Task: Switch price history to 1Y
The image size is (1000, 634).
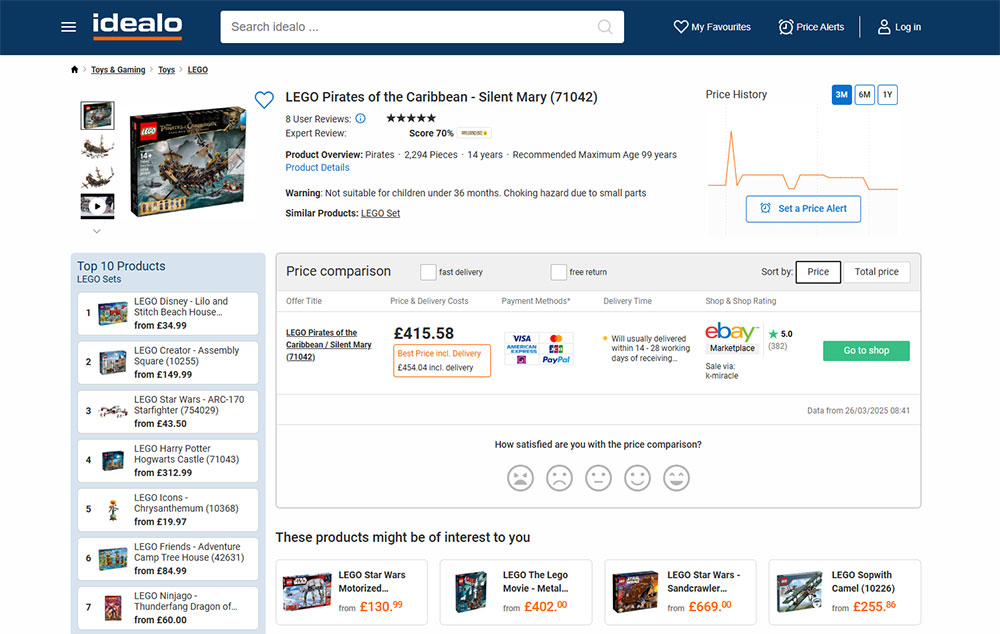Action: coord(887,94)
